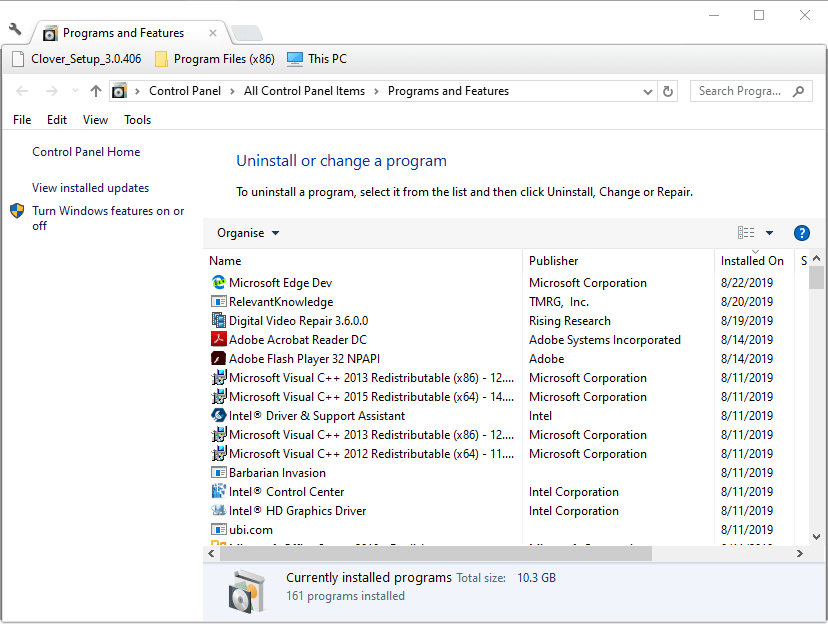Open the File menu
Image resolution: width=828 pixels, height=624 pixels.
point(22,120)
